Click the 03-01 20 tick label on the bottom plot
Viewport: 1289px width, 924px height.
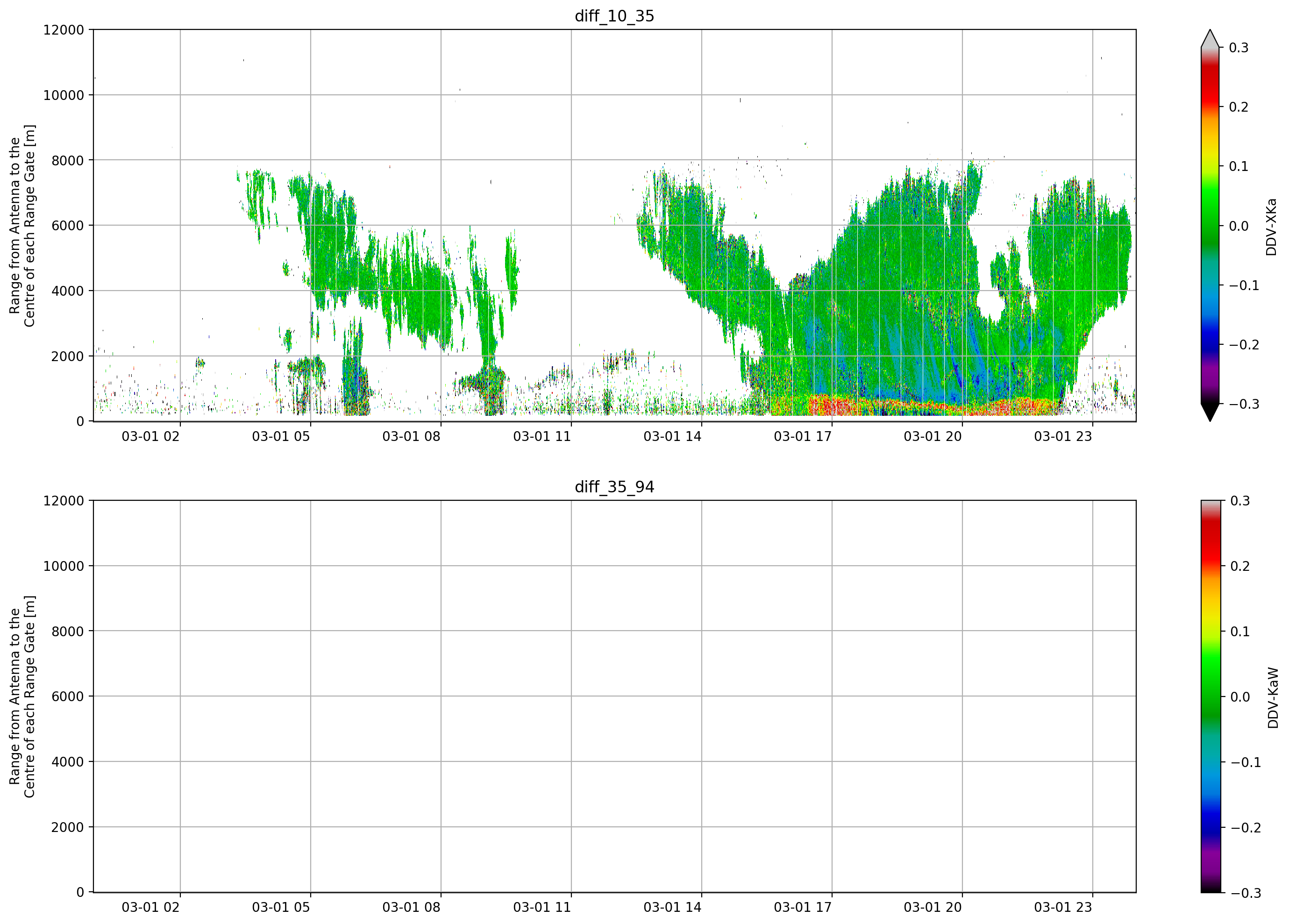tap(933, 908)
